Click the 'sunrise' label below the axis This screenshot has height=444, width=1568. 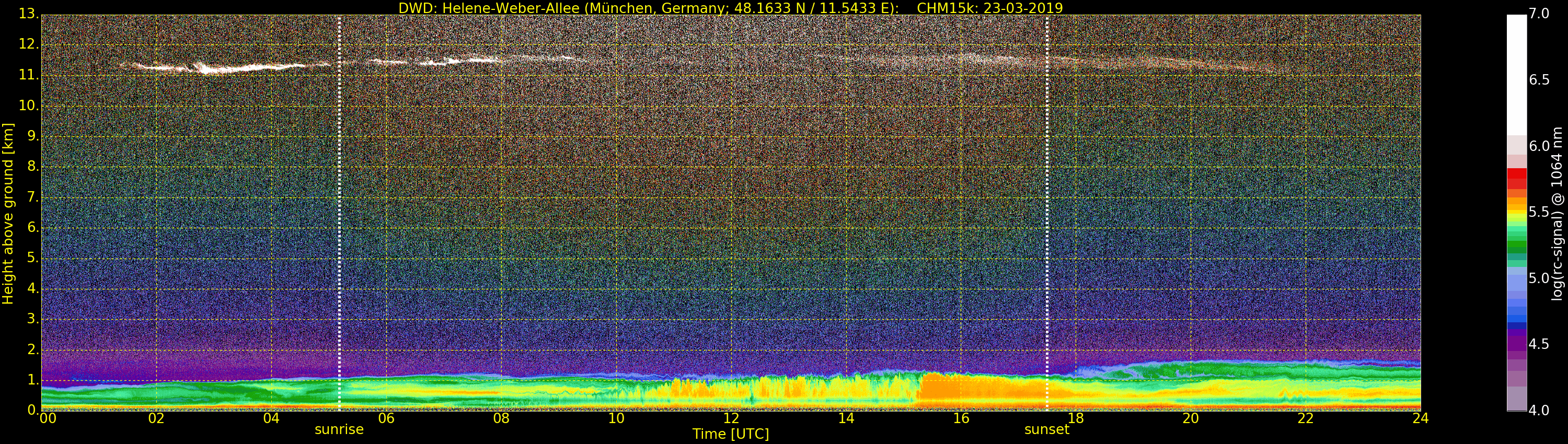pos(339,429)
